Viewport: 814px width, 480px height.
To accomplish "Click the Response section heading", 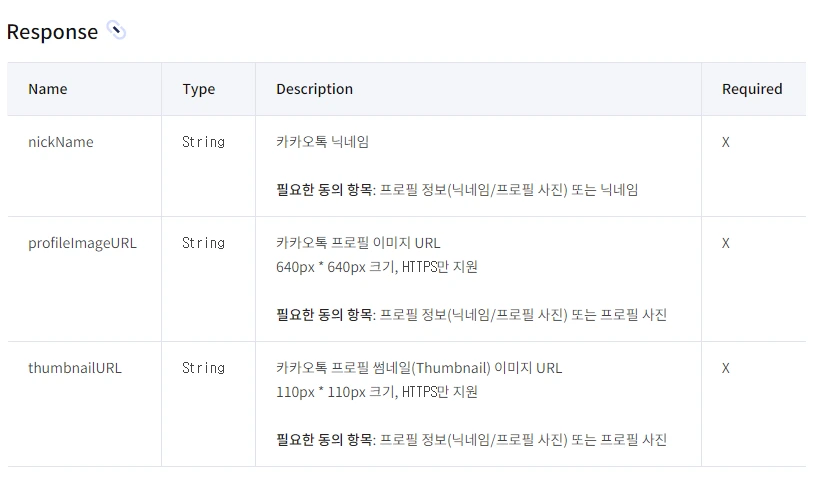I will pos(52,32).
